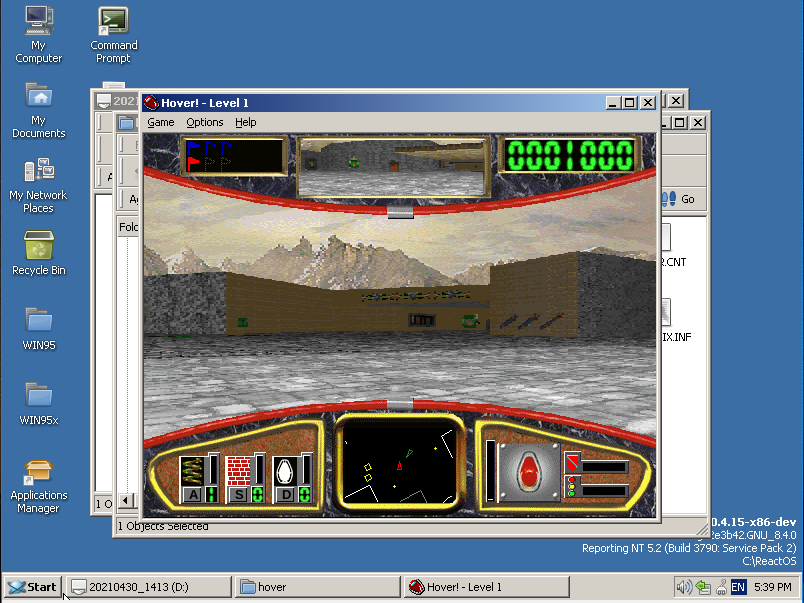Maximize the Hover! window

[629, 103]
